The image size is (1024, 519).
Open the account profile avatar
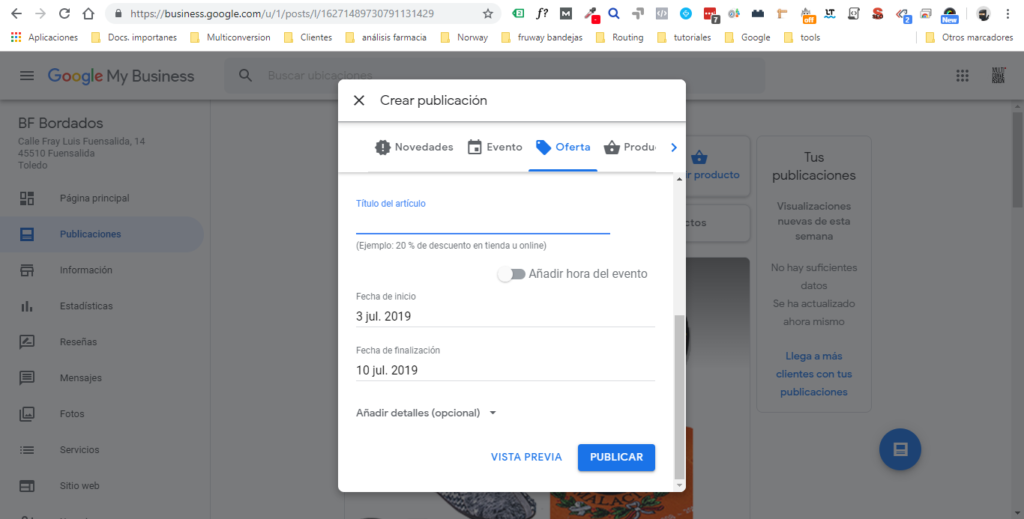click(999, 76)
